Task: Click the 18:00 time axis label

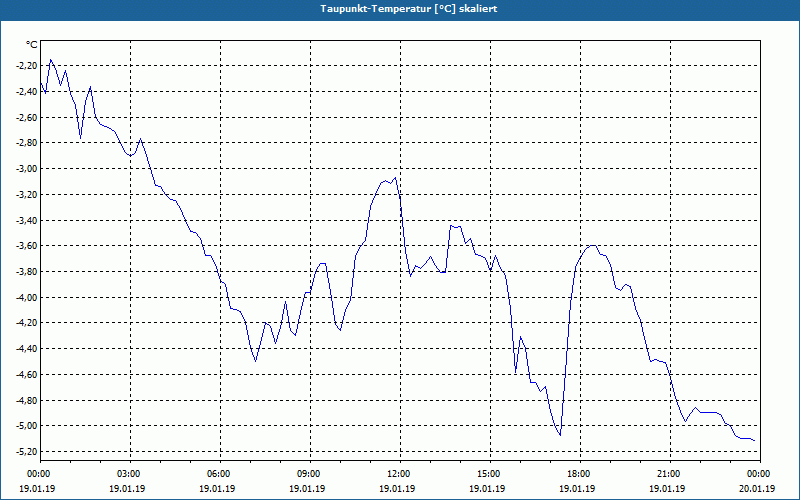Action: coord(581,474)
